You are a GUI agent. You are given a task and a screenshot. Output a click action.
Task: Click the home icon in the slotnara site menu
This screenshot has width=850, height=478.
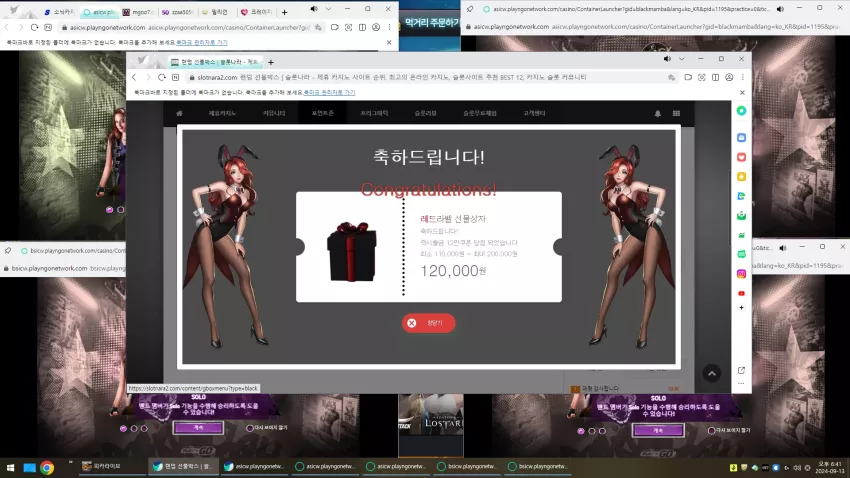[x=179, y=113]
